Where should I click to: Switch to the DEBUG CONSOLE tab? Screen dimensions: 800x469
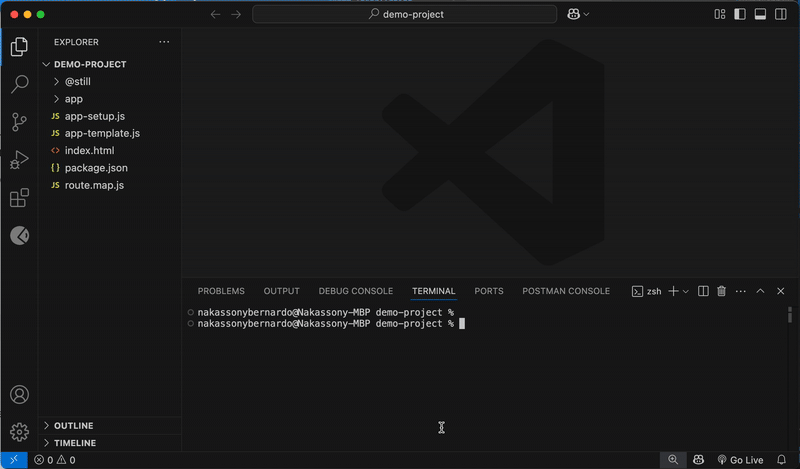tap(356, 291)
